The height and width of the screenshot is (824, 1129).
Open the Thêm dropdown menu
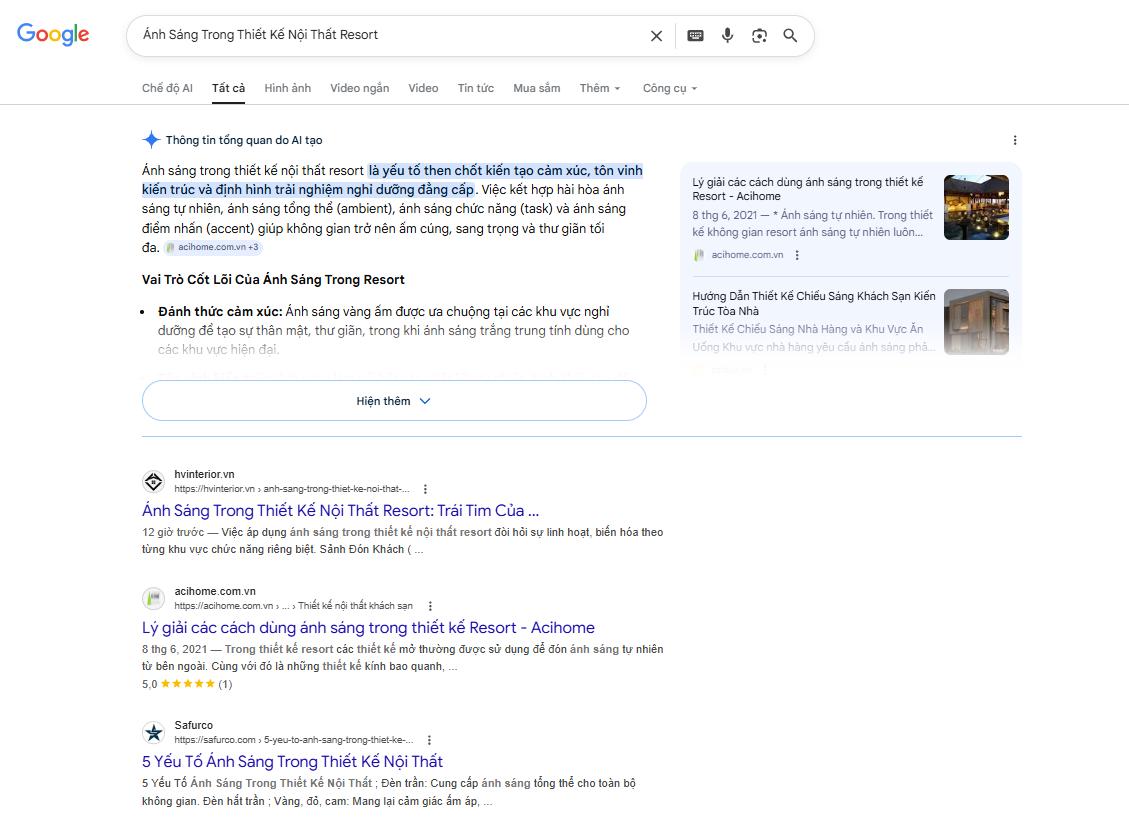pos(600,88)
